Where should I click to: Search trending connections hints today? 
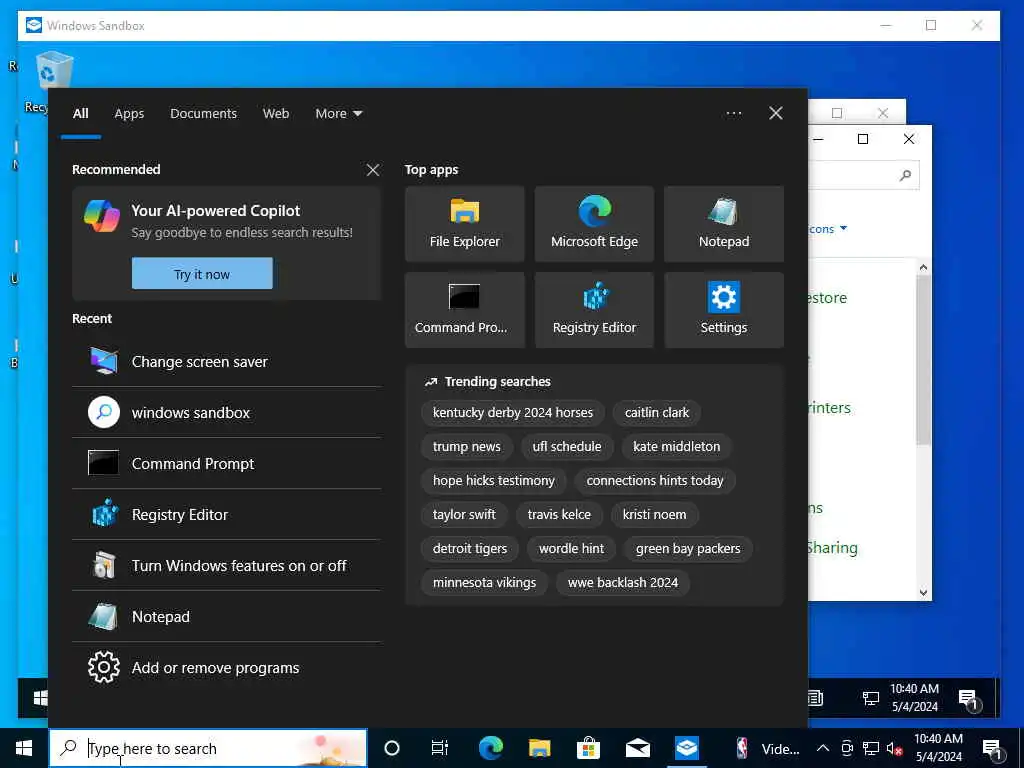[655, 481]
